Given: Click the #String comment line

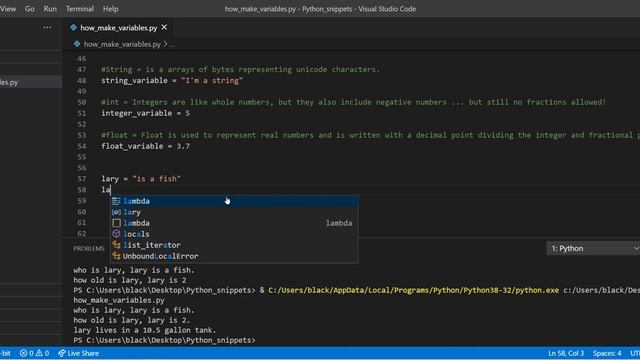Looking at the screenshot, I should point(240,69).
